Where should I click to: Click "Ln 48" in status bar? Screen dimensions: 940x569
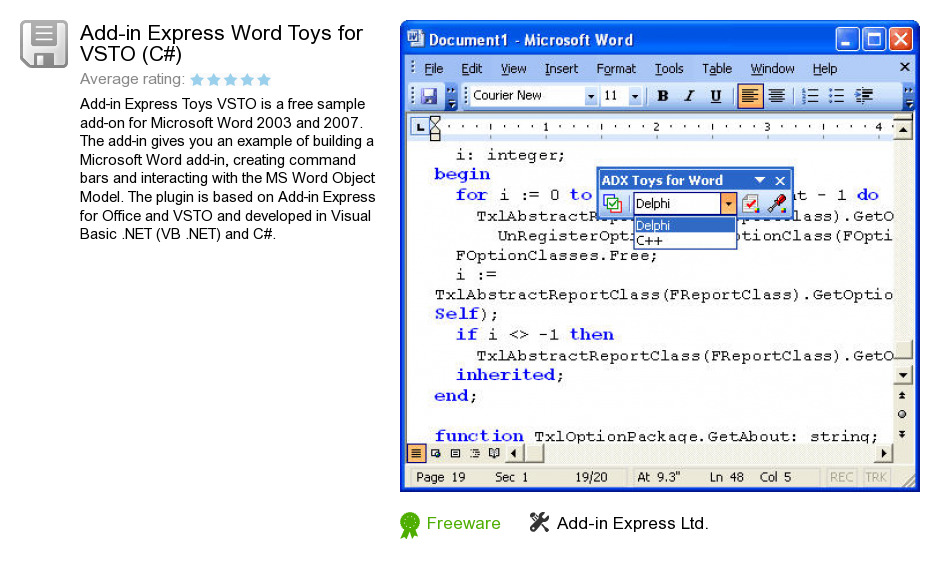point(726,477)
